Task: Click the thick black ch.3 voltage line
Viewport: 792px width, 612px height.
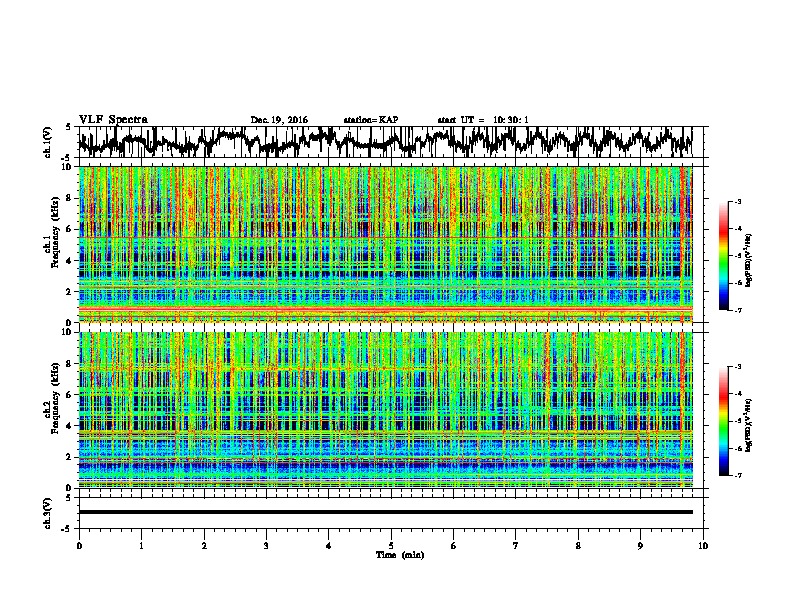Action: 386,512
